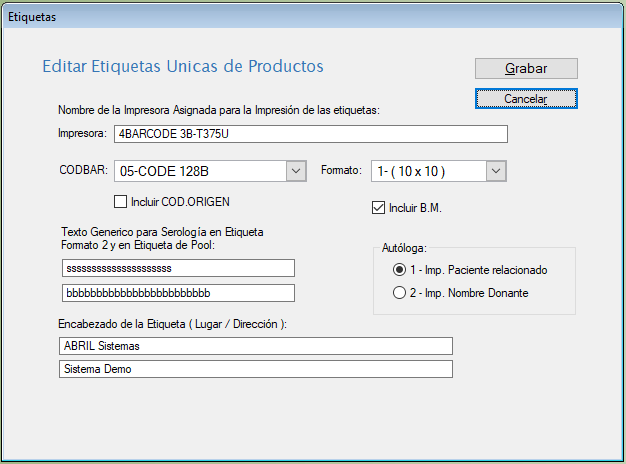
Task: Click the Etiquetas window title bar
Action: (300, 17)
